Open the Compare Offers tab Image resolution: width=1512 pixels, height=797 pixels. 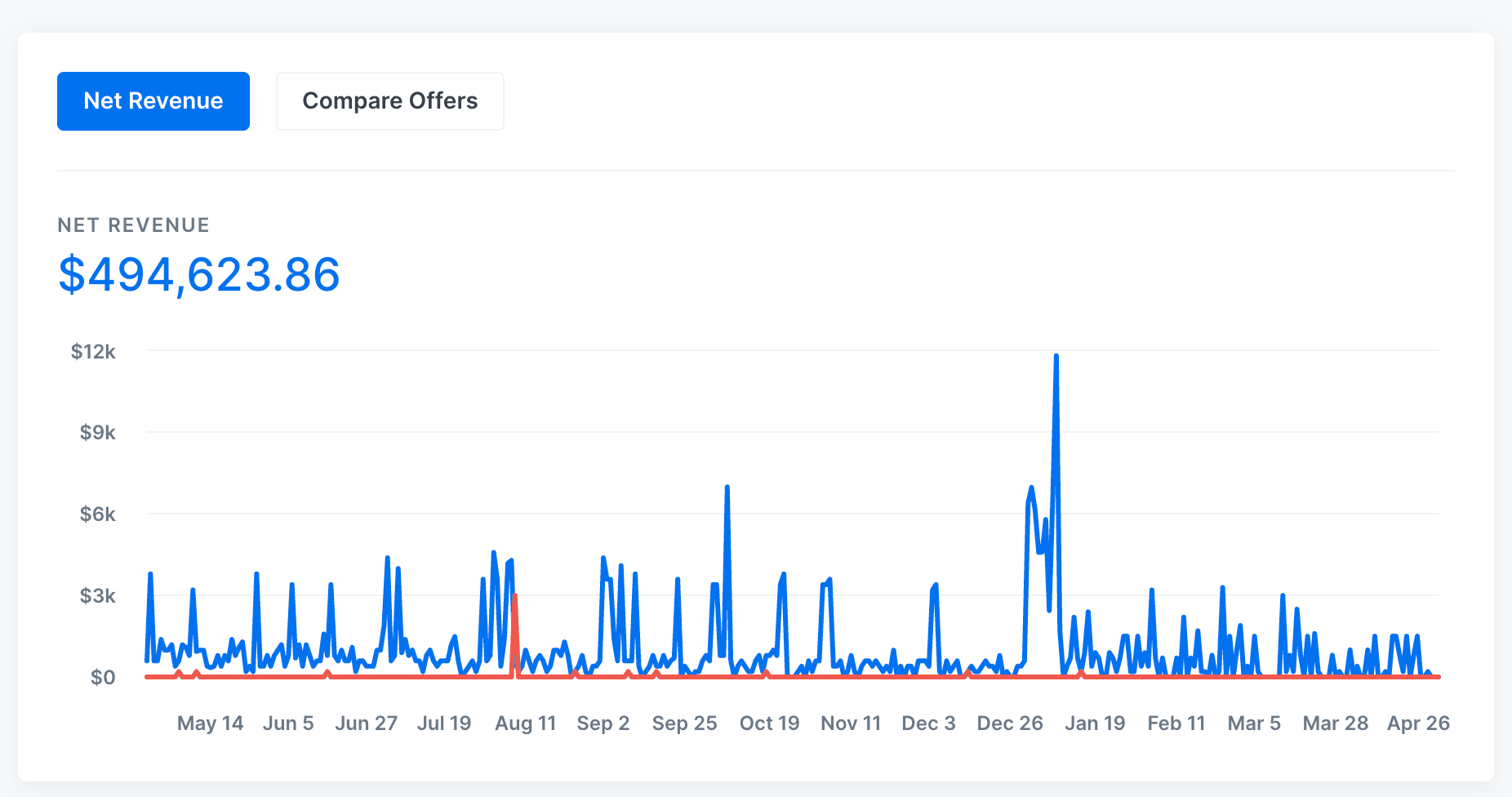click(x=389, y=101)
